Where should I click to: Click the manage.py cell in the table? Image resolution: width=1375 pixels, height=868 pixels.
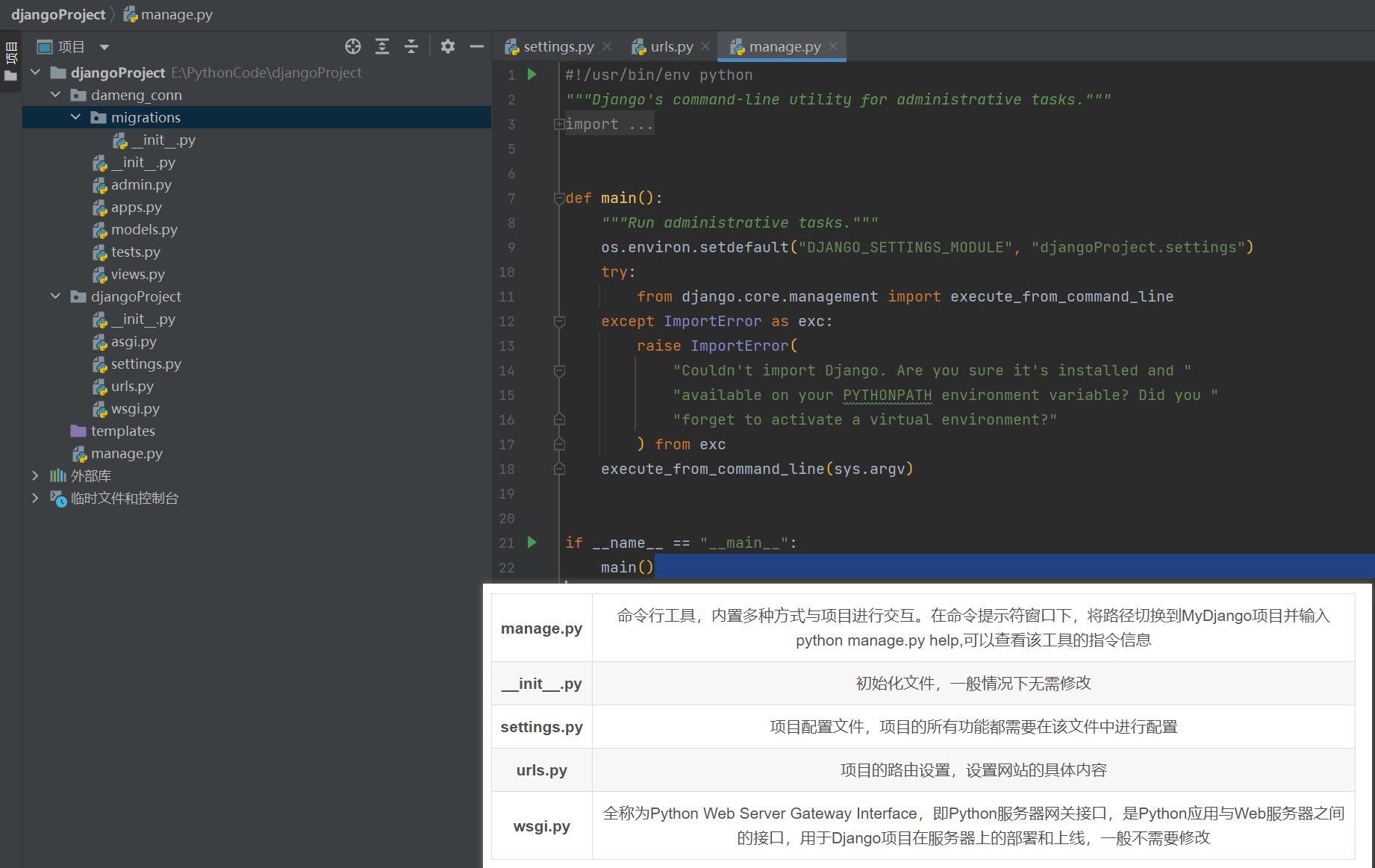(x=541, y=628)
